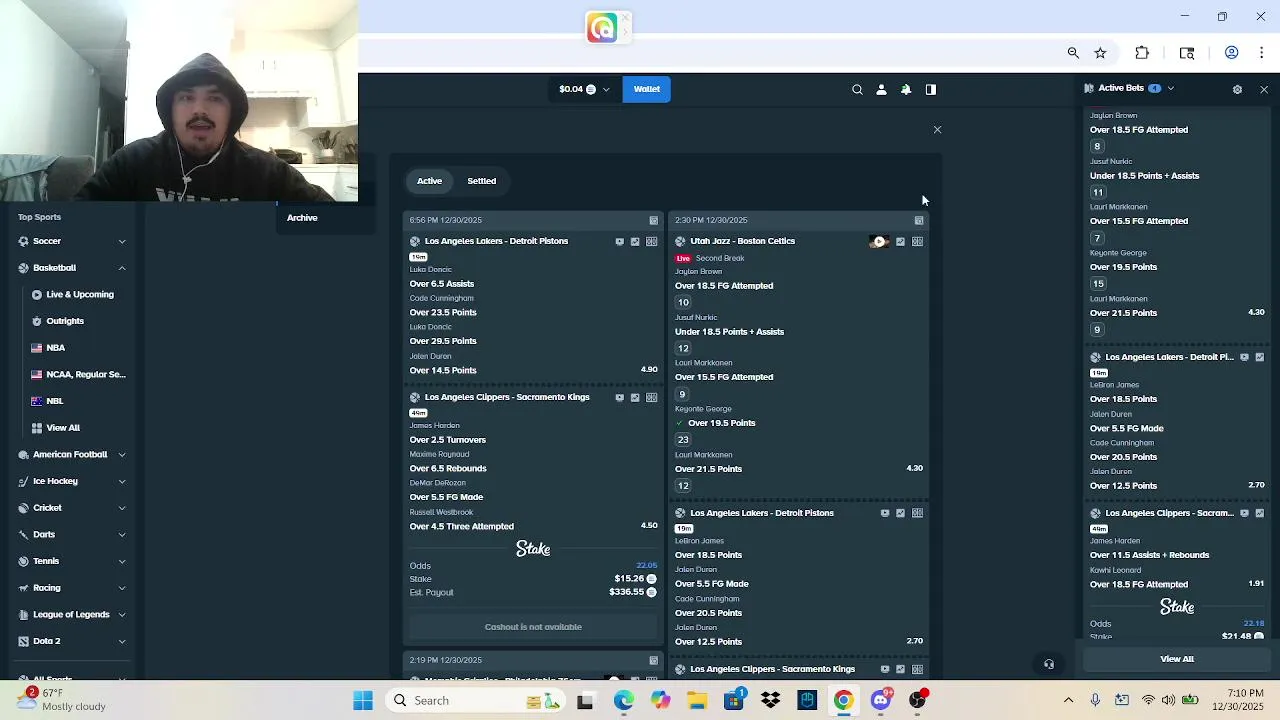Open scoreboard icon on Lakers - Pistons in 2:30 PM bet
The height and width of the screenshot is (720, 1280).
click(x=917, y=513)
